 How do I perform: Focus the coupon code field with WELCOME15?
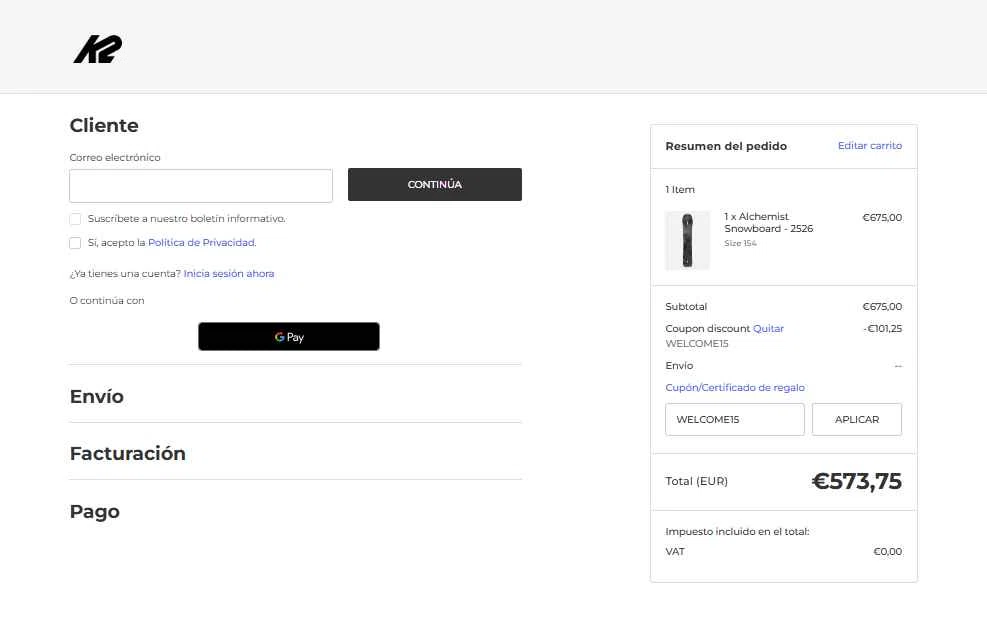(735, 419)
